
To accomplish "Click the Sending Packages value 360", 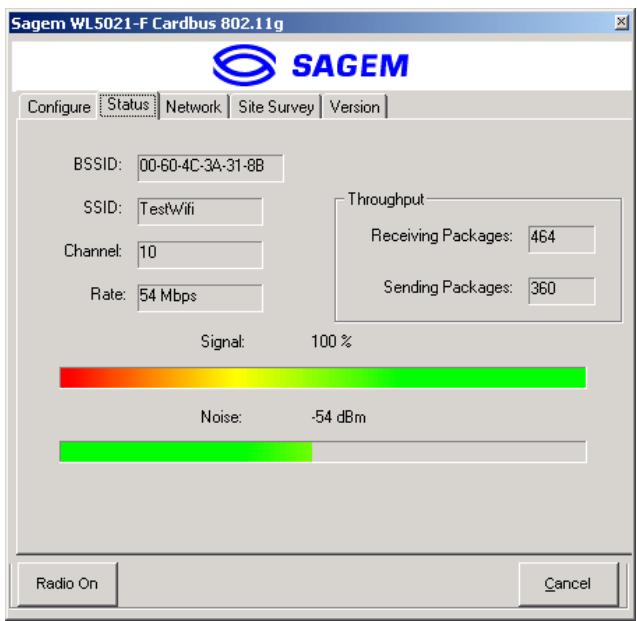I will point(561,290).
